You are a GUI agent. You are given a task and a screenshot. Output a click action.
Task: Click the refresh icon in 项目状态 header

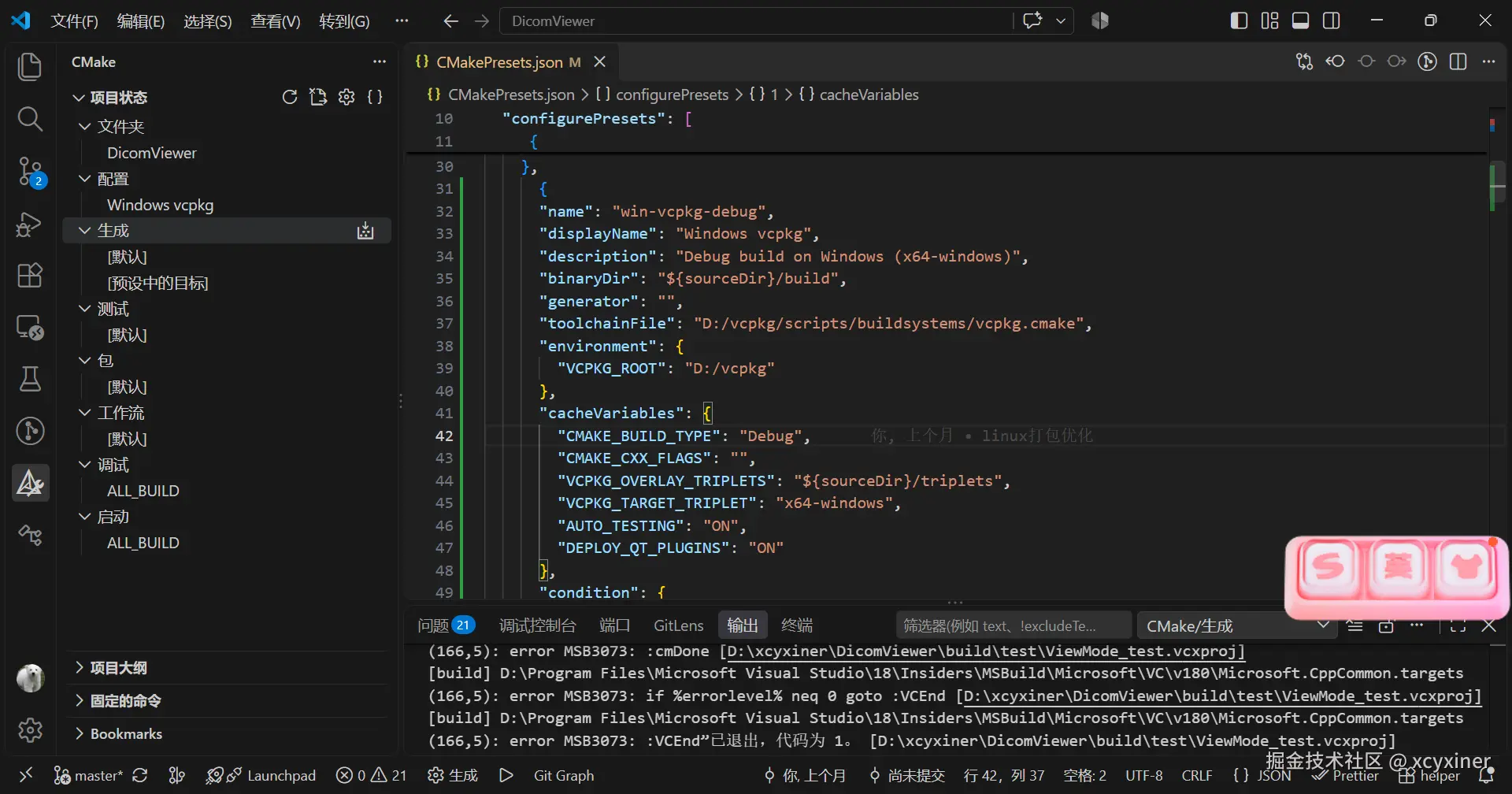[290, 97]
